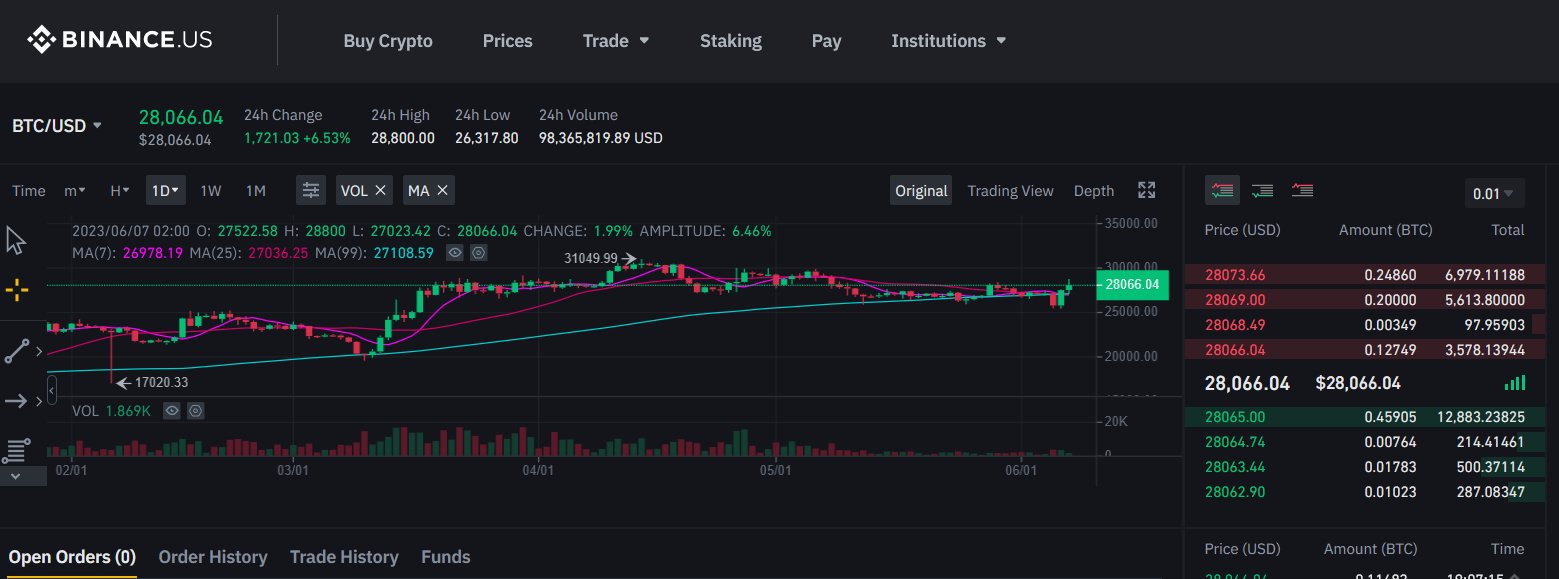The height and width of the screenshot is (579, 1559).
Task: Select bid order at 28062.90
Action: click(x=1365, y=492)
